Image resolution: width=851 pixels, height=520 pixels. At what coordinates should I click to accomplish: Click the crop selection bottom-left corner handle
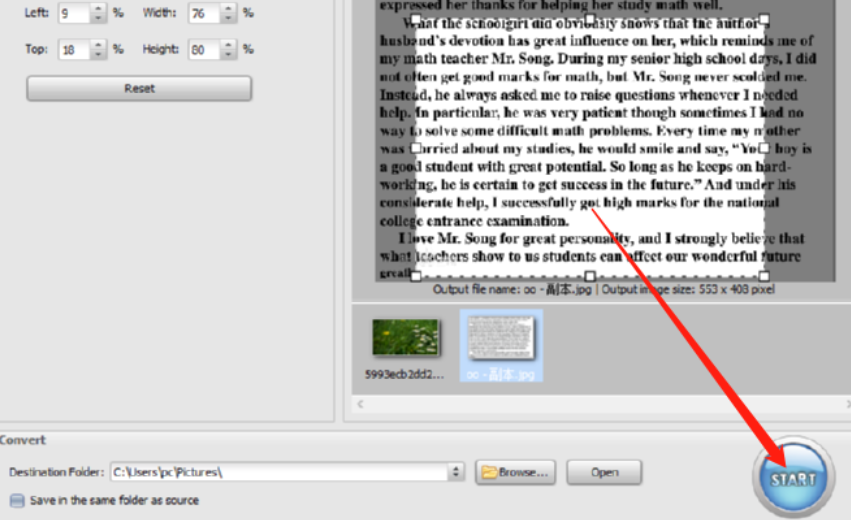tap(416, 276)
